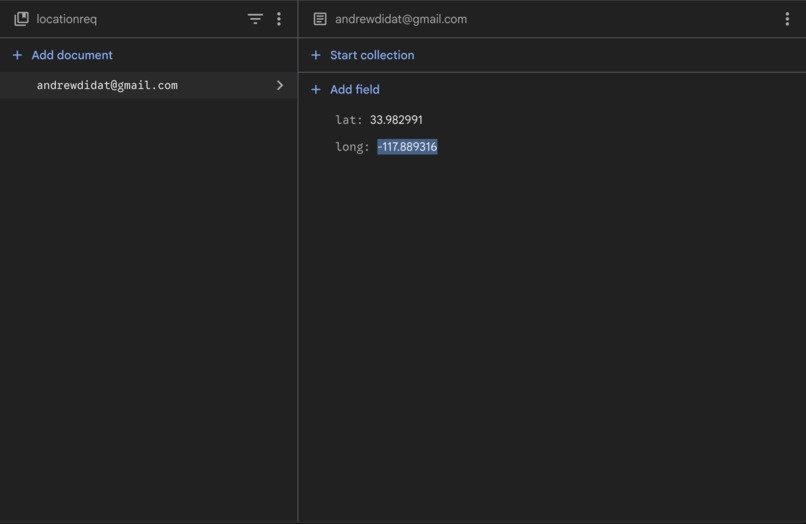Screen dimensions: 806x524
Task: Click the plus icon next to Add document
Action: (17, 55)
